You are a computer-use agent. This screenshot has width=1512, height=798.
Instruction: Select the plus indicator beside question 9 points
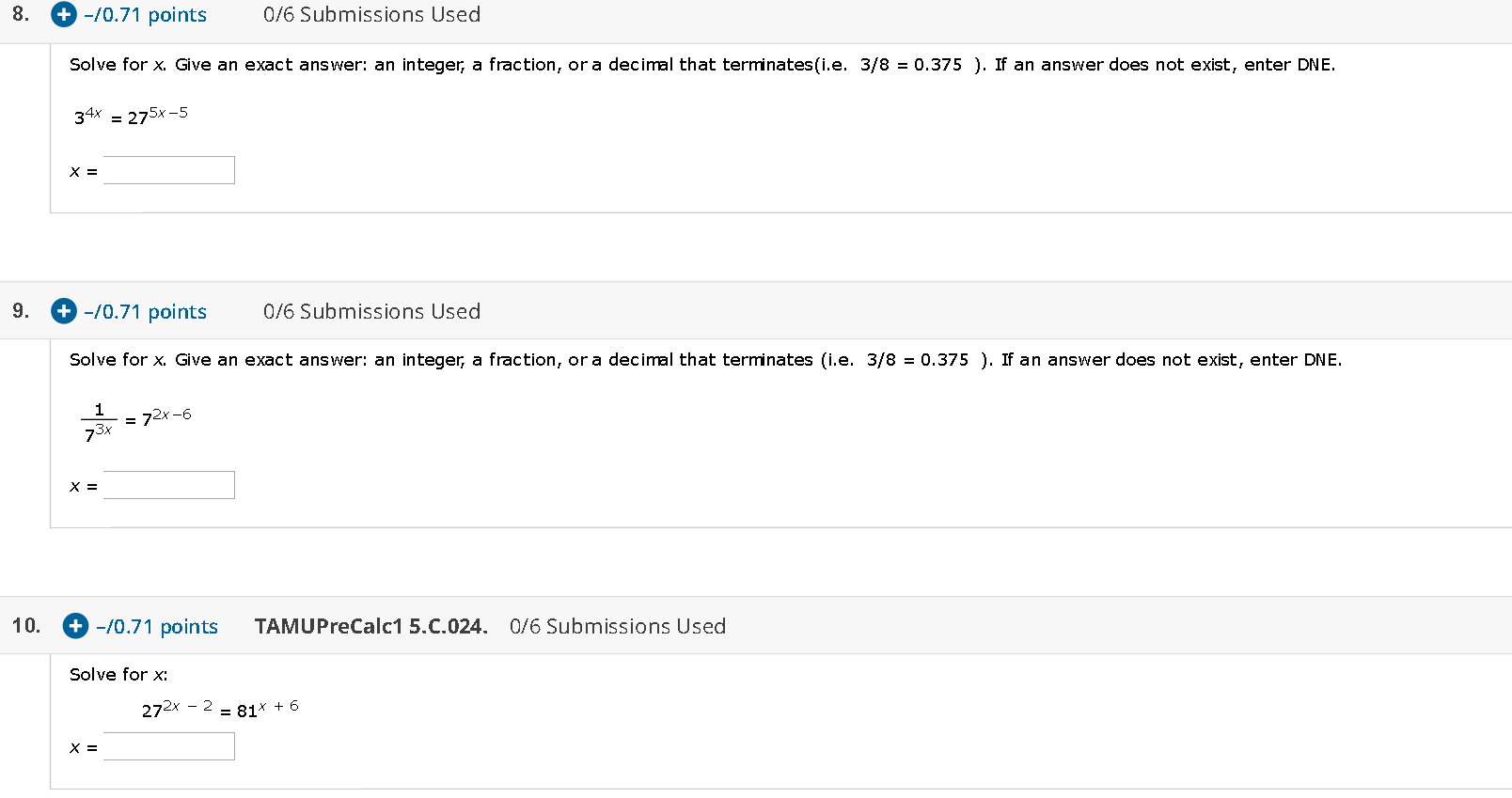pyautogui.click(x=63, y=311)
